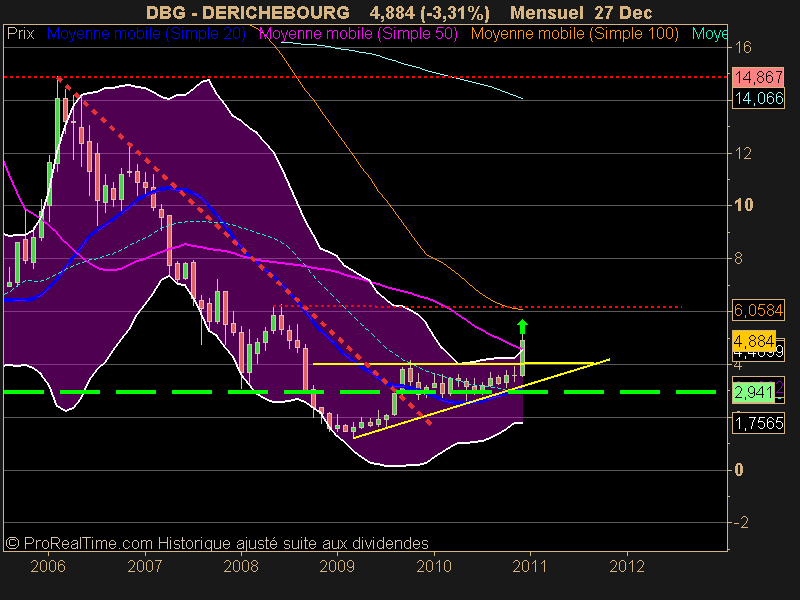
Task: Click the green 2,941 price label
Action: [x=754, y=392]
